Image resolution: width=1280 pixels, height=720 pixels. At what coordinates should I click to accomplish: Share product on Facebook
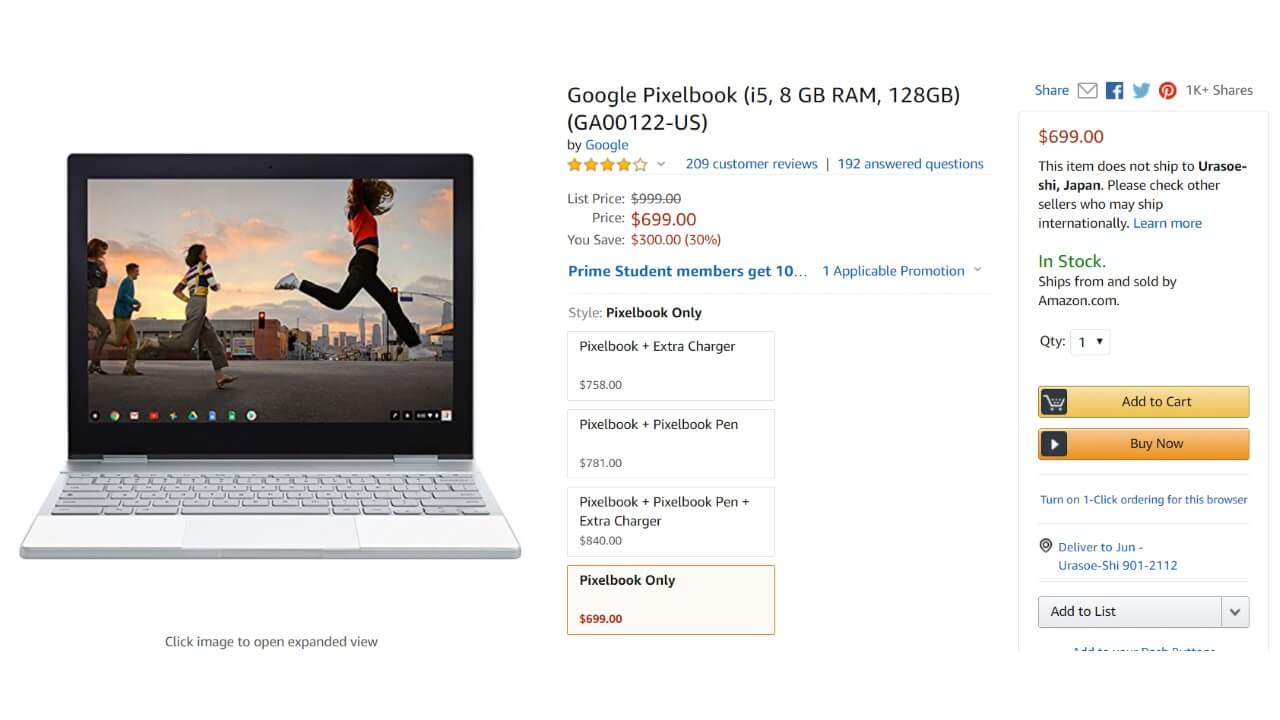pos(1114,91)
